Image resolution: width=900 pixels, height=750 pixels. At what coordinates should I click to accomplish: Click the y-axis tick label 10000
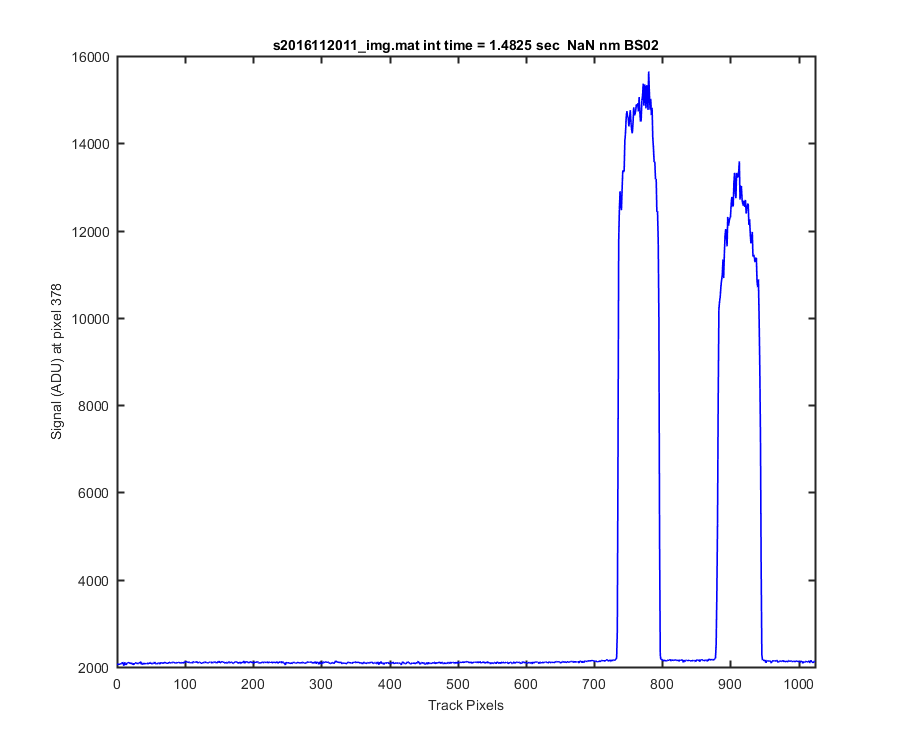tap(90, 319)
